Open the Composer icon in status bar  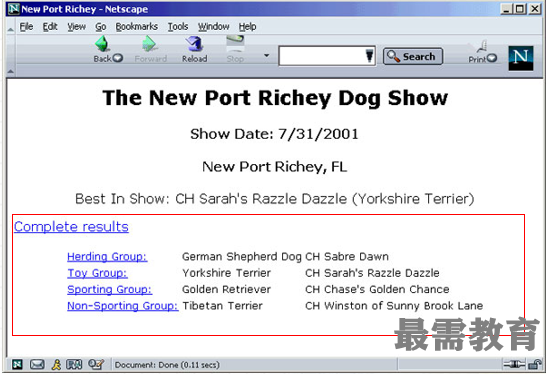point(95,364)
